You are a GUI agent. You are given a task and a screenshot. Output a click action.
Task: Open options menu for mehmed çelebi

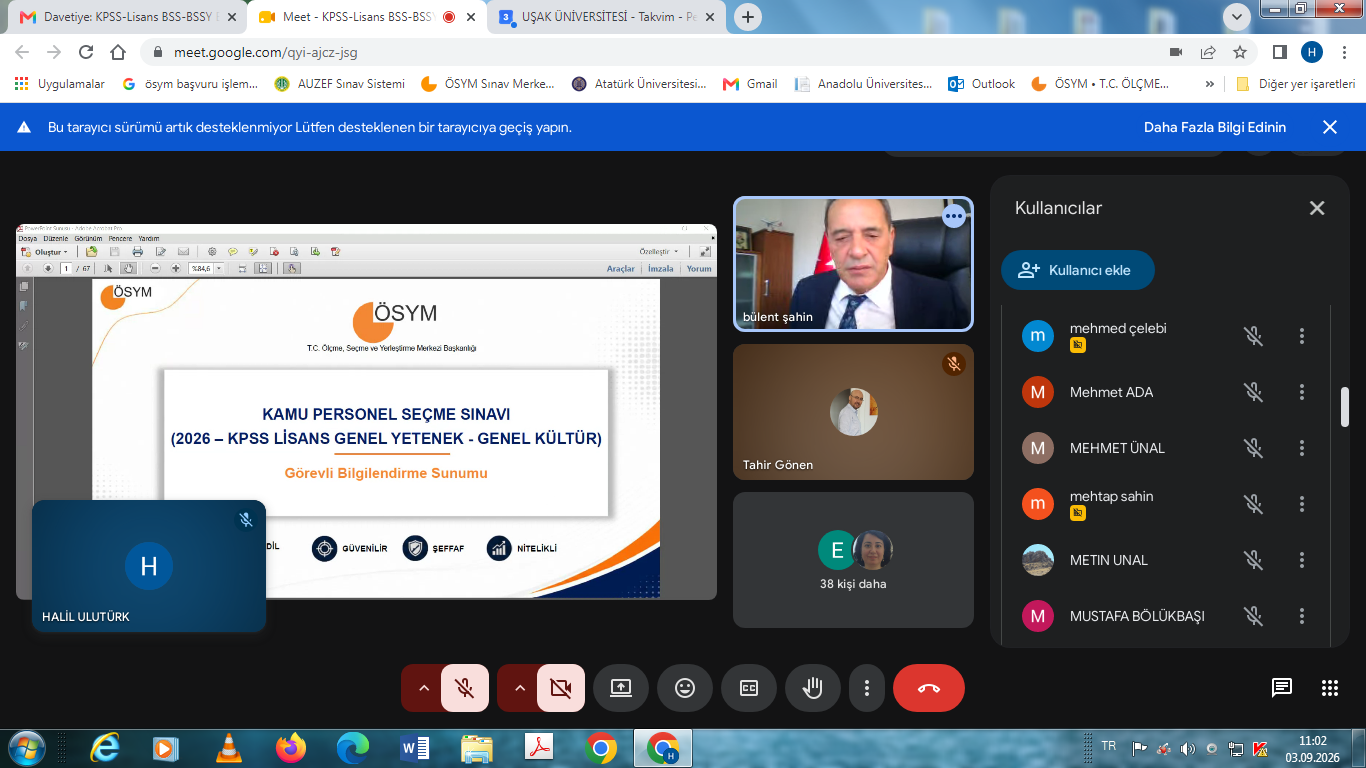tap(1302, 336)
